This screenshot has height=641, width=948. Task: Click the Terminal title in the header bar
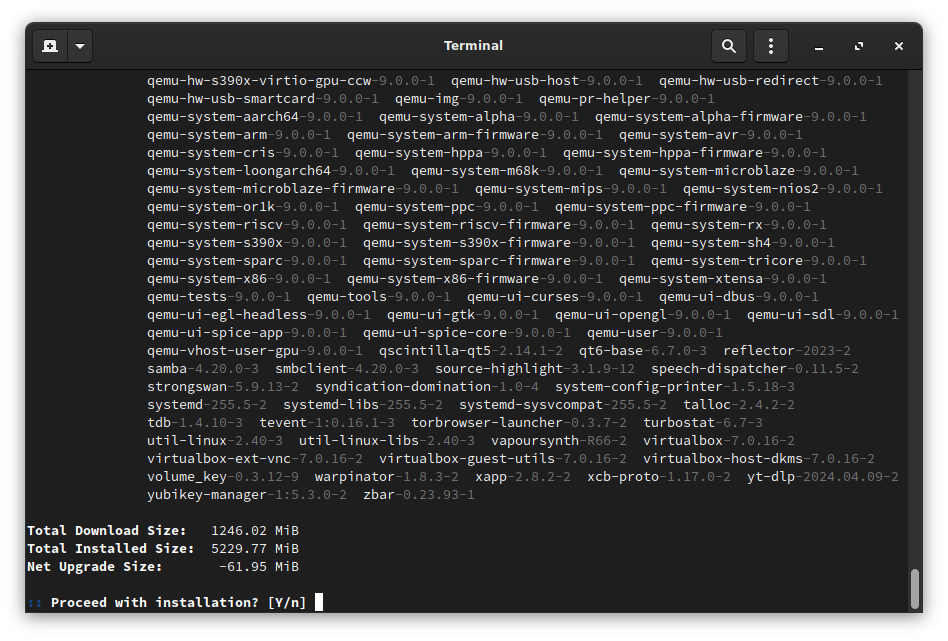(473, 46)
